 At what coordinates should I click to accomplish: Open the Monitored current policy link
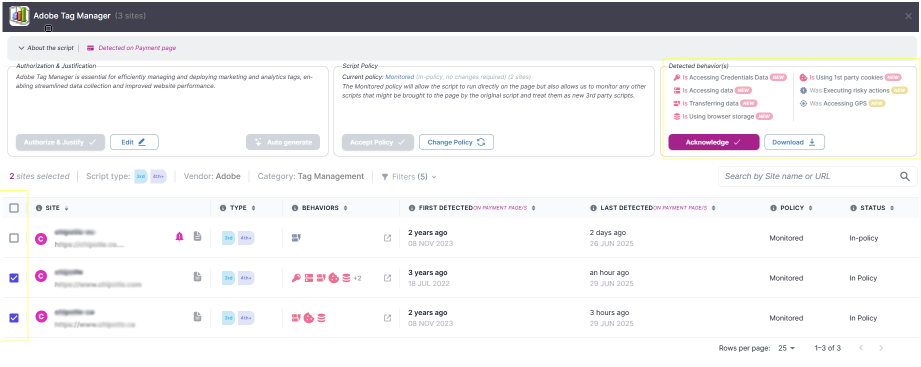coord(400,77)
